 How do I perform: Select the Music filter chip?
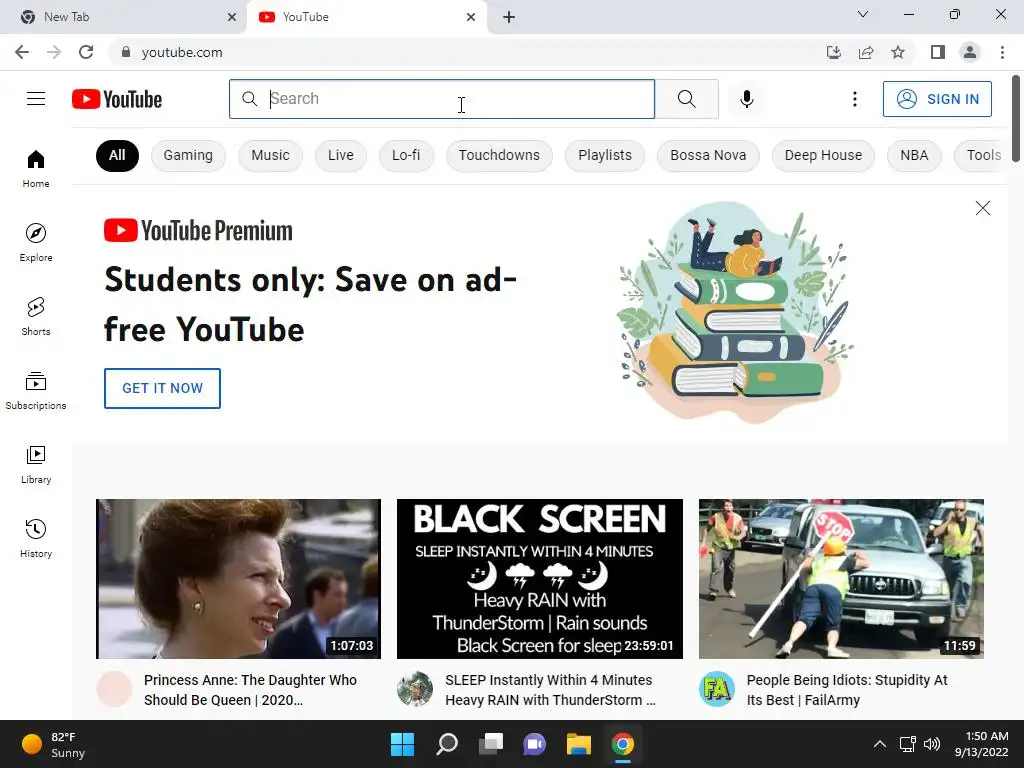270,155
